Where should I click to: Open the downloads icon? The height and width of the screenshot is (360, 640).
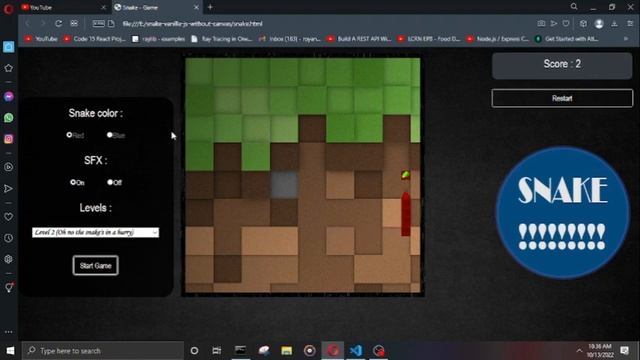[614, 24]
